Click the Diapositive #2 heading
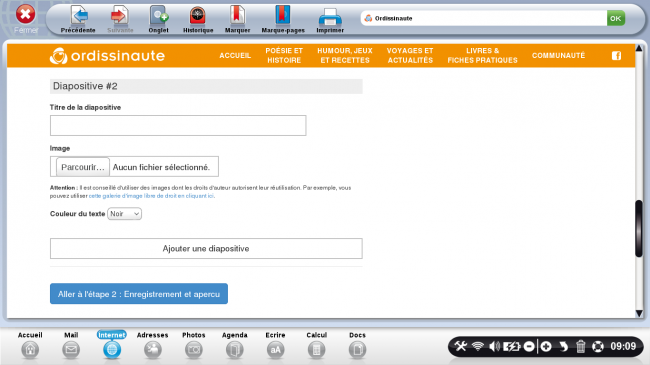The height and width of the screenshot is (365, 650). tap(85, 86)
